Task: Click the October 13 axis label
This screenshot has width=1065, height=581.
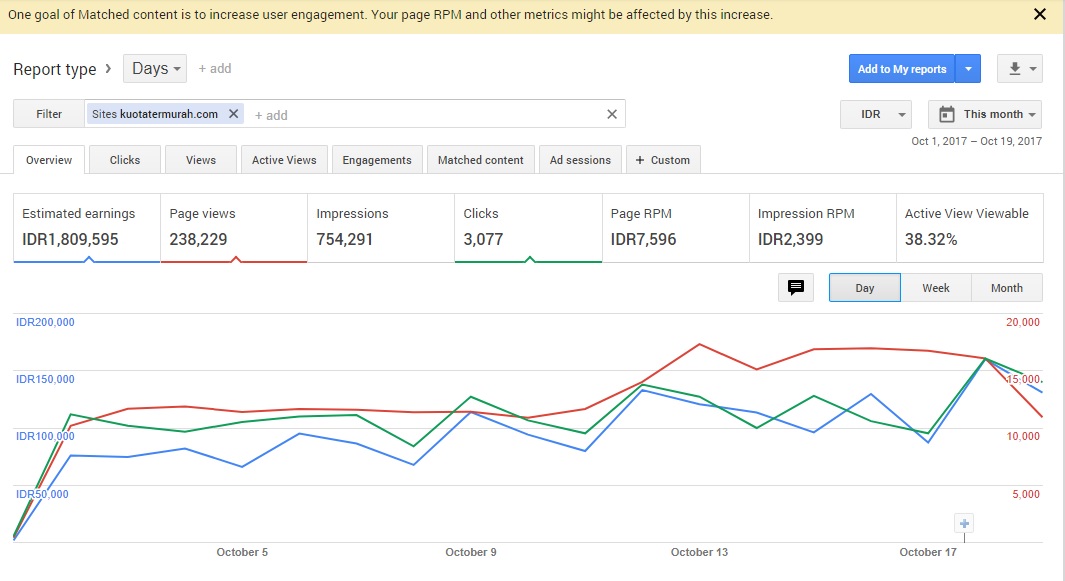Action: (699, 552)
